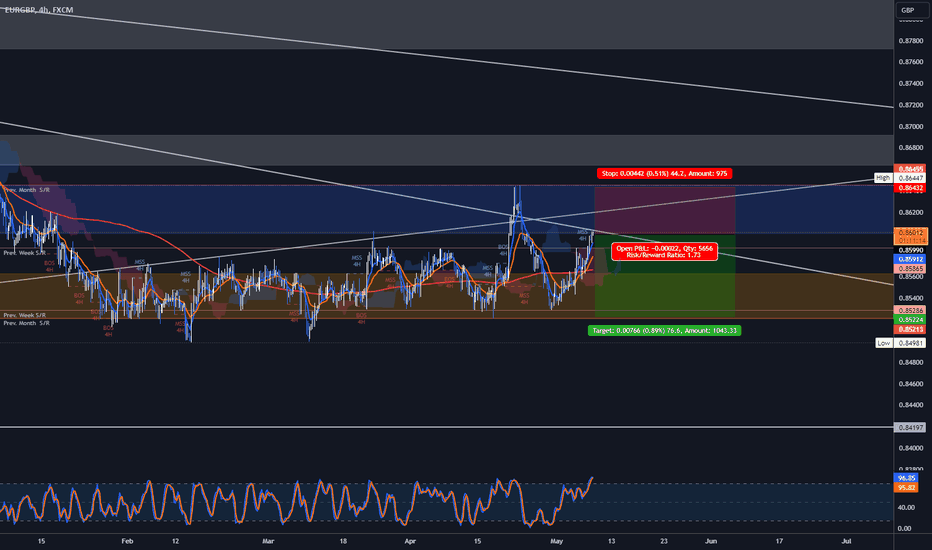Click the orange 95.82 oscillator value
Image resolution: width=932 pixels, height=550 pixels.
pyautogui.click(x=906, y=488)
